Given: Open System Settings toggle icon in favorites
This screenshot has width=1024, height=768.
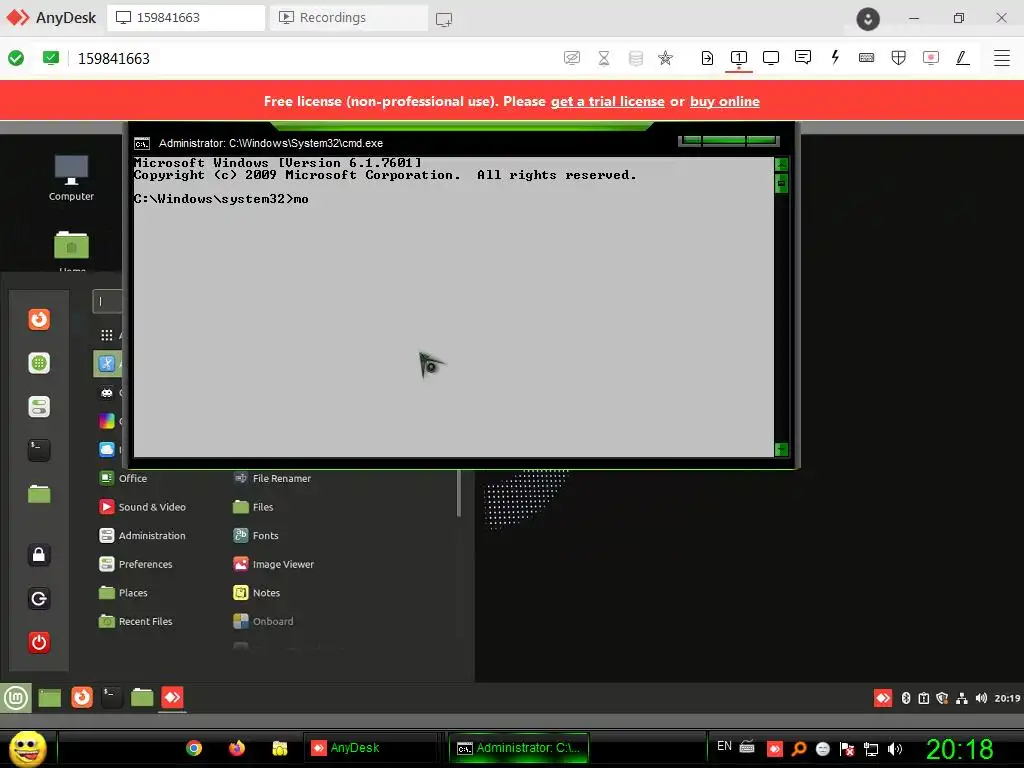Looking at the screenshot, I should tap(39, 407).
